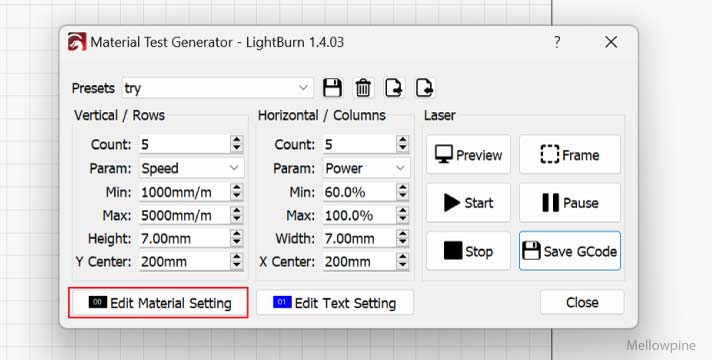Click the Min field showing 1000mm/m

184,192
